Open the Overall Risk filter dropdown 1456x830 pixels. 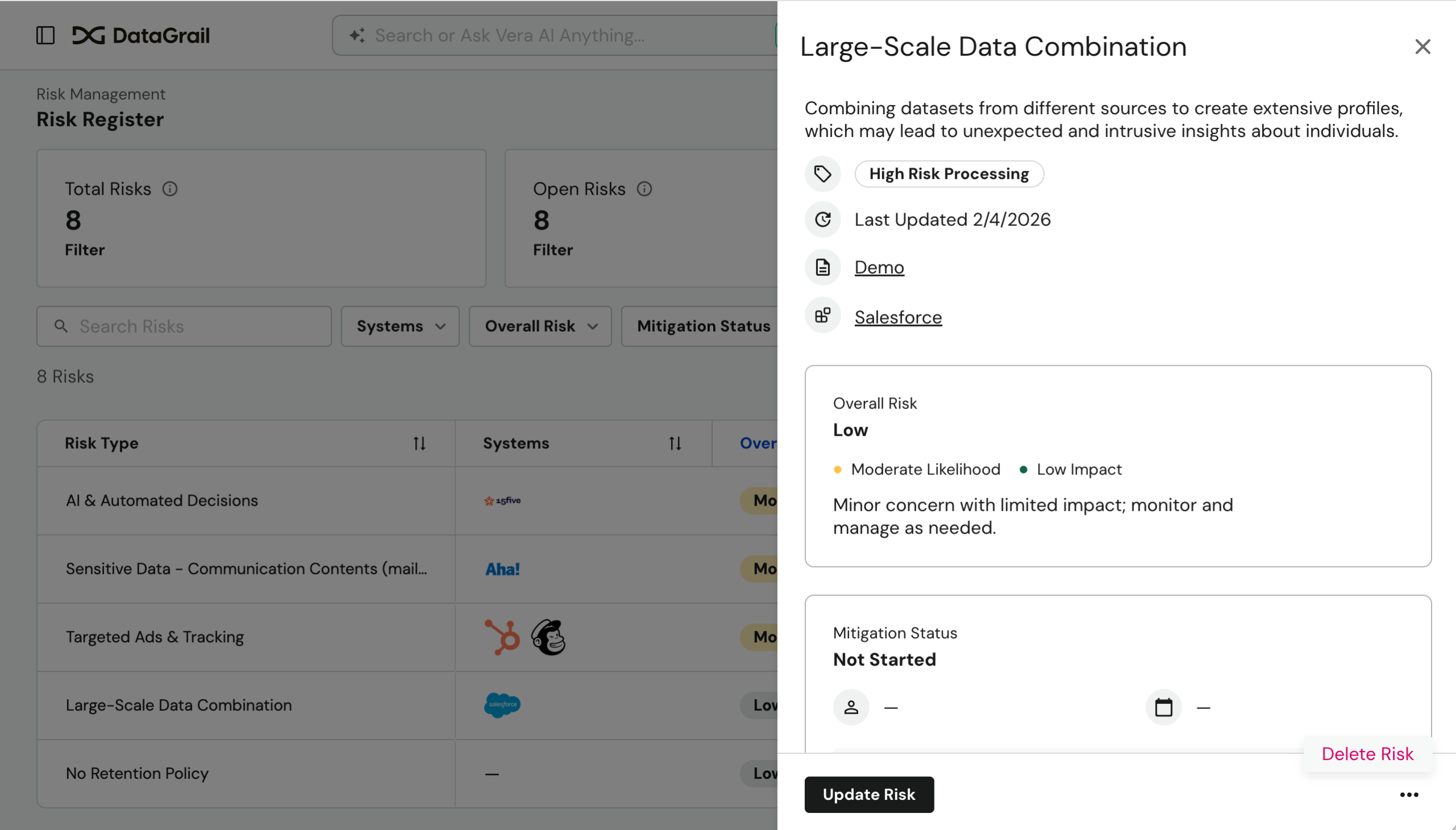coord(540,326)
